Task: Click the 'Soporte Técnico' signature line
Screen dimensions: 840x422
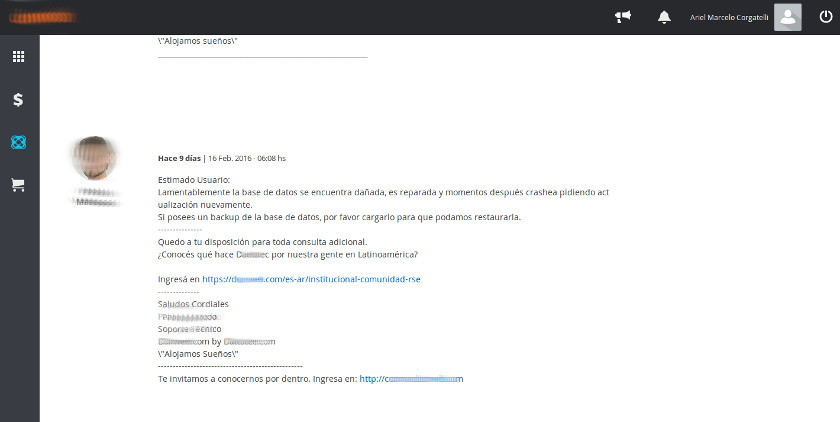Action: [x=189, y=329]
